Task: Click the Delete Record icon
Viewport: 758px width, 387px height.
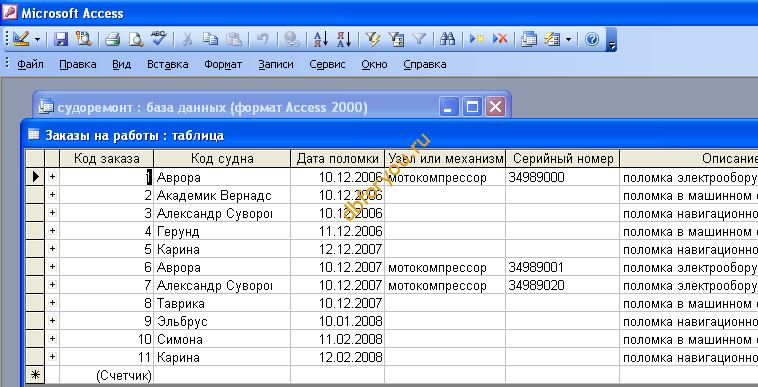Action: [x=500, y=39]
